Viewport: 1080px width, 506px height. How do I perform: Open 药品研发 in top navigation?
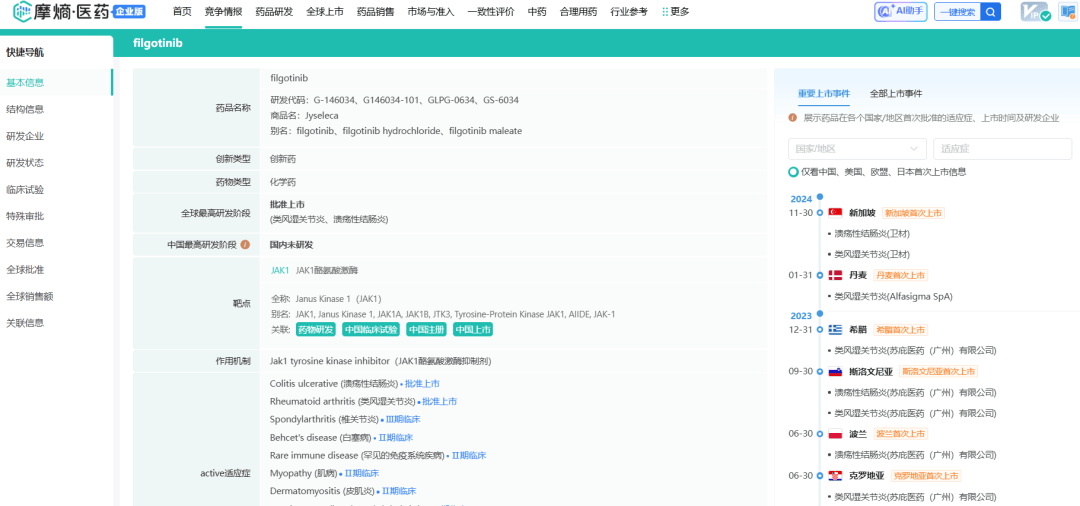[274, 12]
